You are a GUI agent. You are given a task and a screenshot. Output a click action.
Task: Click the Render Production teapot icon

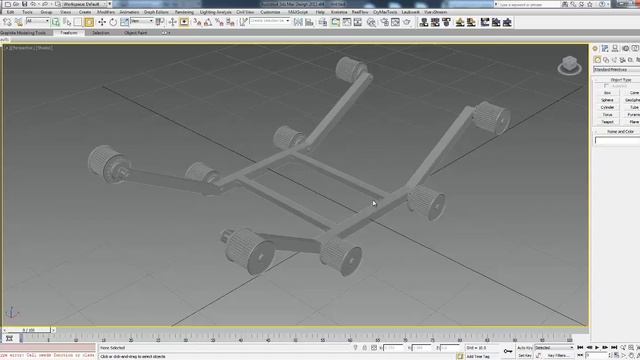pos(407,22)
